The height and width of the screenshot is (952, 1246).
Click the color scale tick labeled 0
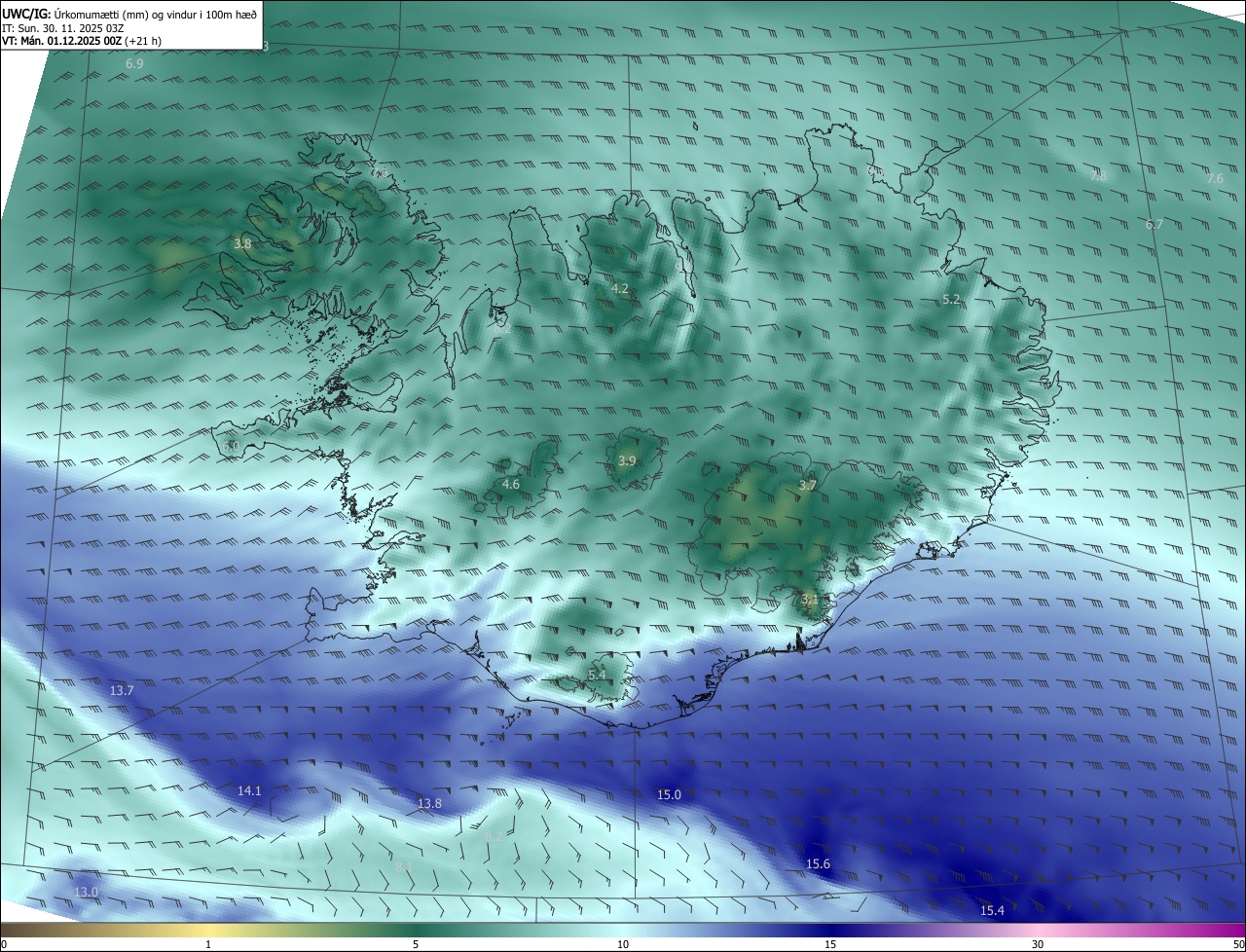pyautogui.click(x=4, y=944)
